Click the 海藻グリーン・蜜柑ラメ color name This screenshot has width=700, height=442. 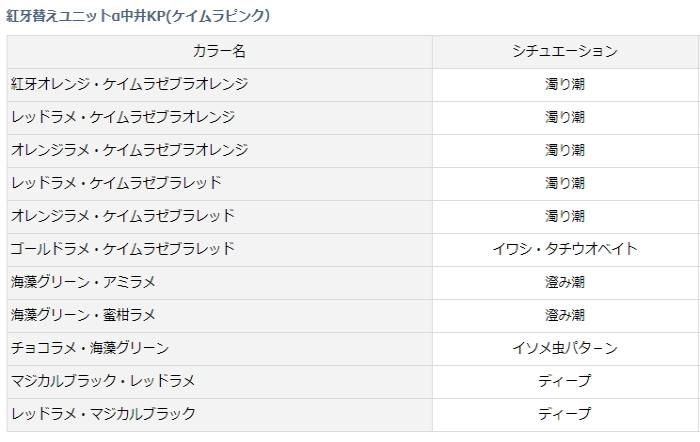(83, 315)
